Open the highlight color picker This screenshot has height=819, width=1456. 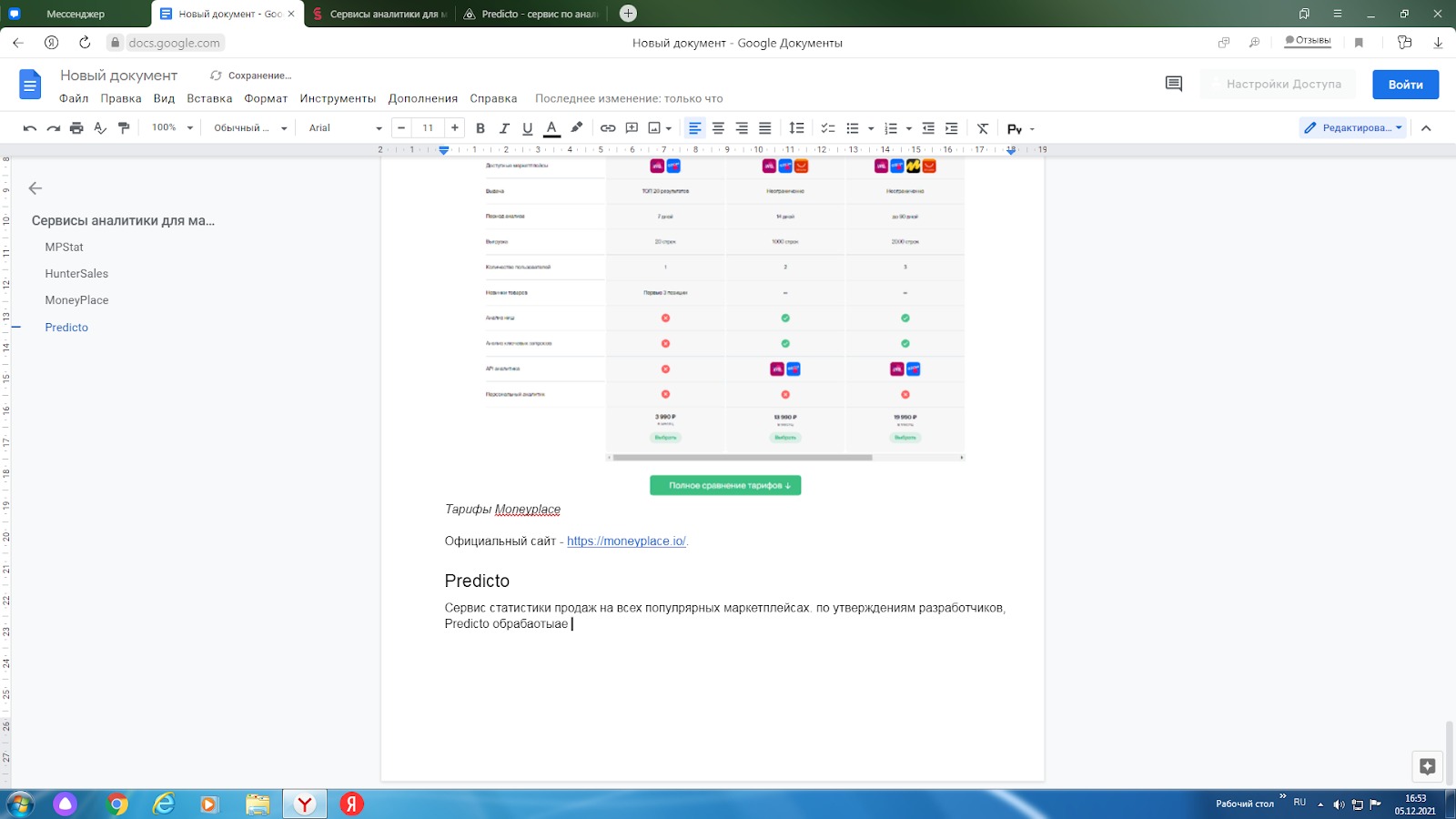(576, 128)
